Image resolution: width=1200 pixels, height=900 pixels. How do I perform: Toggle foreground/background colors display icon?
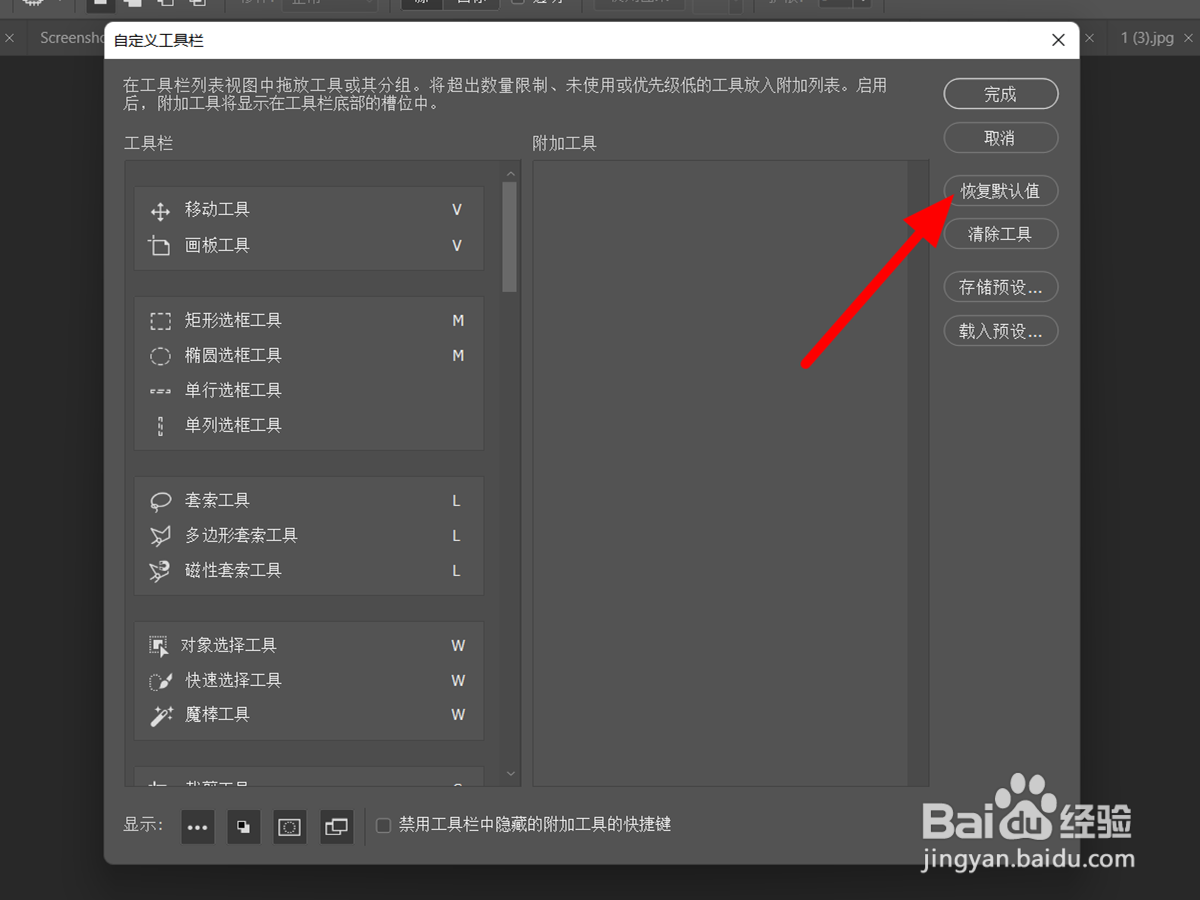[244, 827]
